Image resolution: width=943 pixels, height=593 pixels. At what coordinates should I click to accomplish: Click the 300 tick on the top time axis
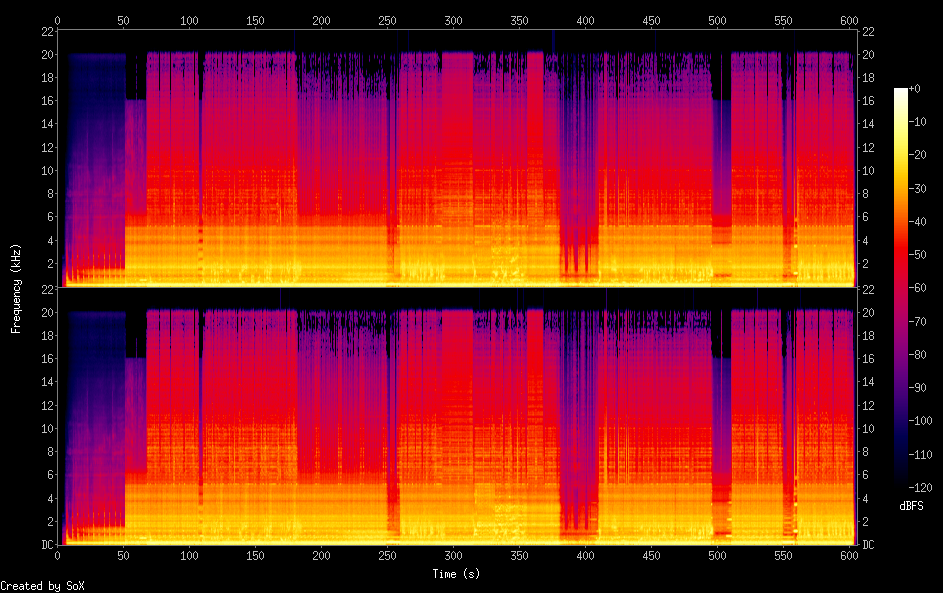point(454,20)
